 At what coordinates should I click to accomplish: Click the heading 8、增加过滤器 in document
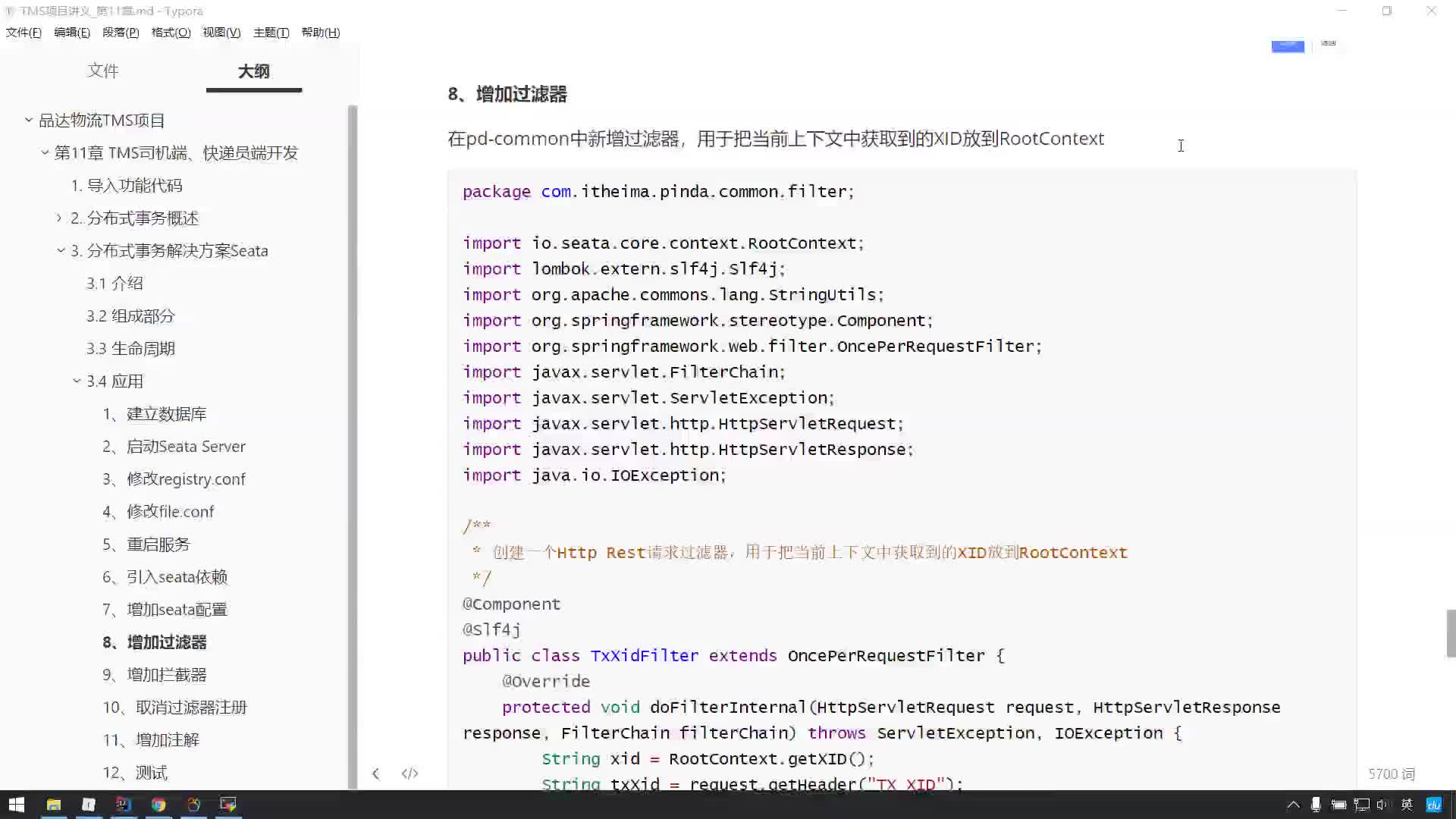[x=507, y=94]
